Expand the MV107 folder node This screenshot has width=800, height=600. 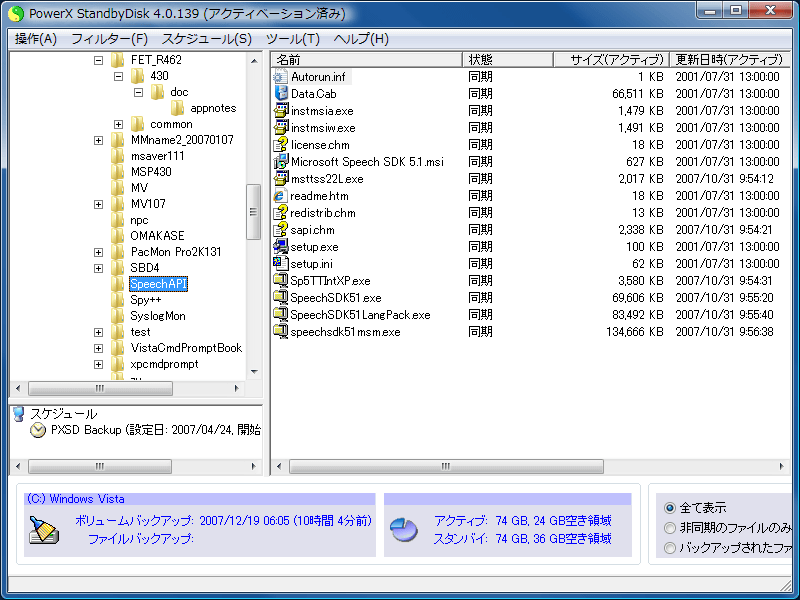click(x=98, y=205)
